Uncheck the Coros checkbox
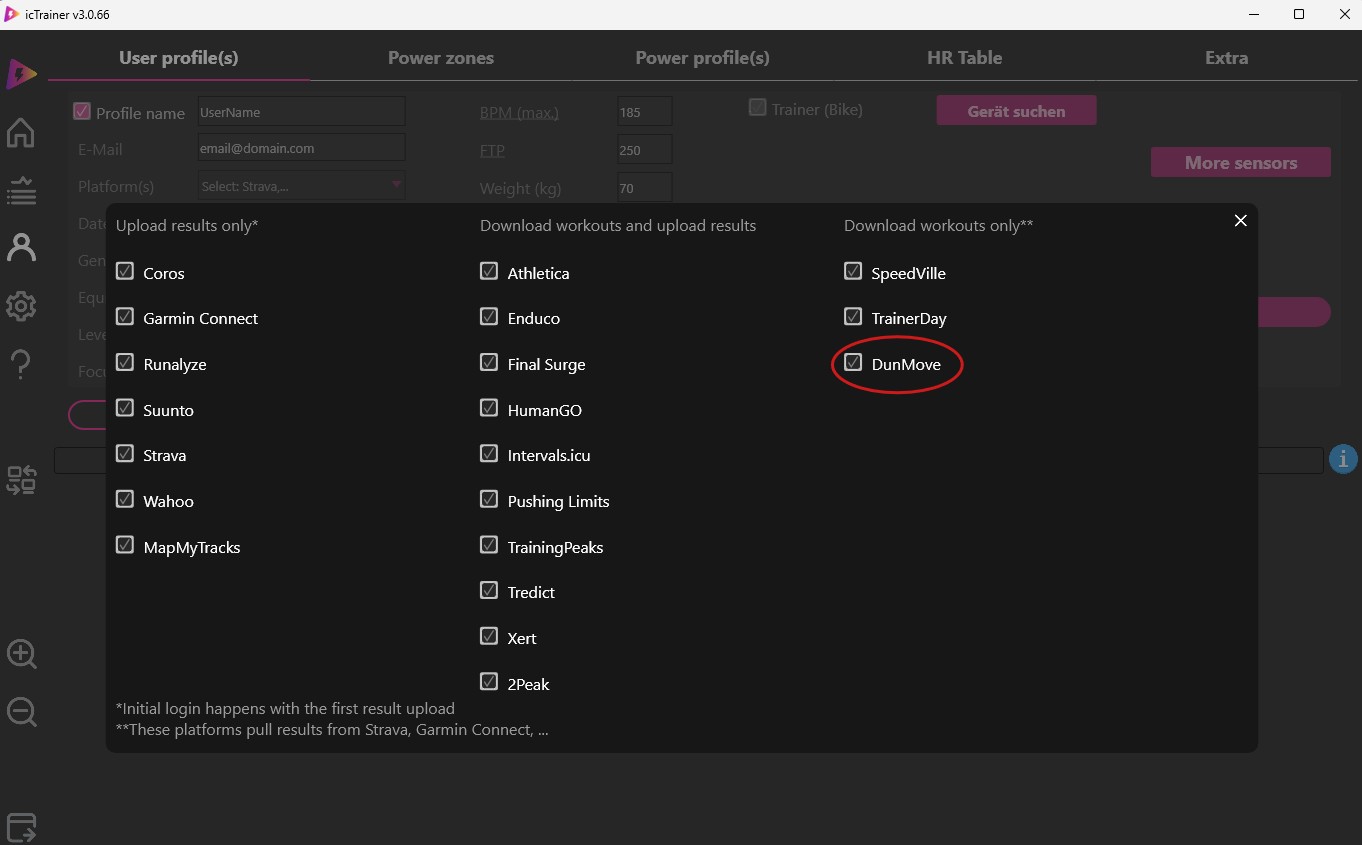 coord(125,271)
